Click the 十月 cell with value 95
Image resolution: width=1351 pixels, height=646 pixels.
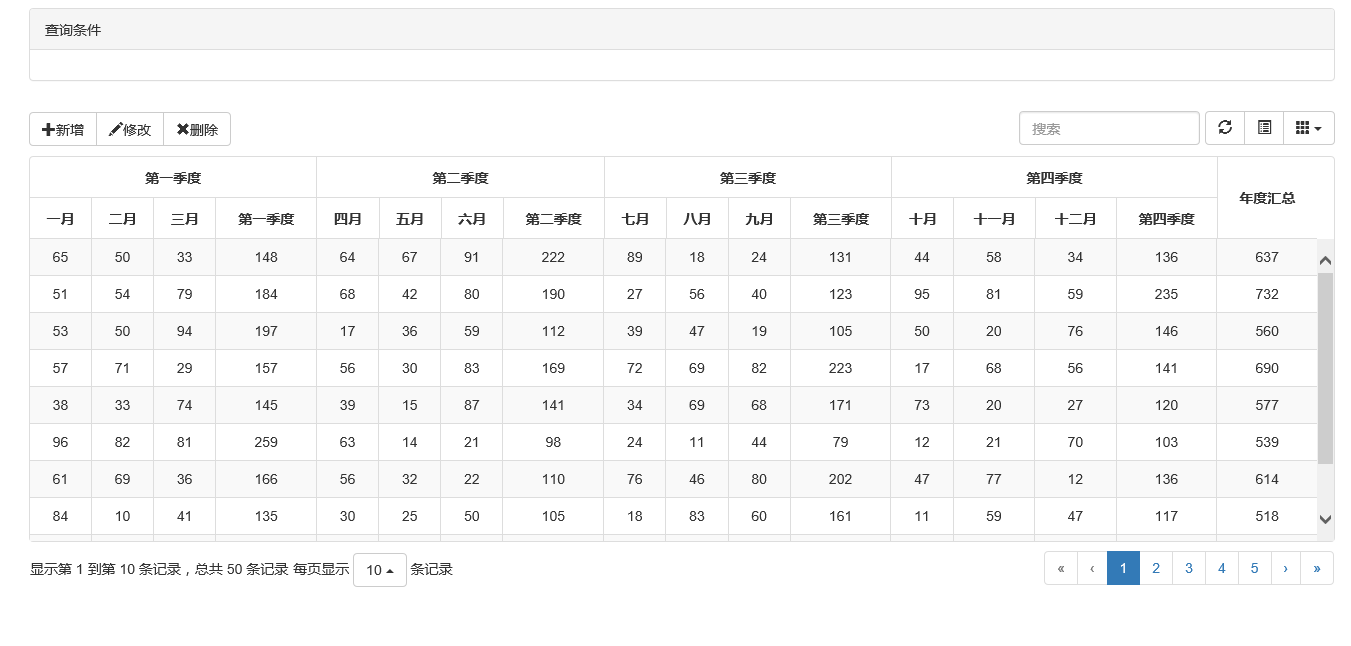pyautogui.click(x=922, y=294)
